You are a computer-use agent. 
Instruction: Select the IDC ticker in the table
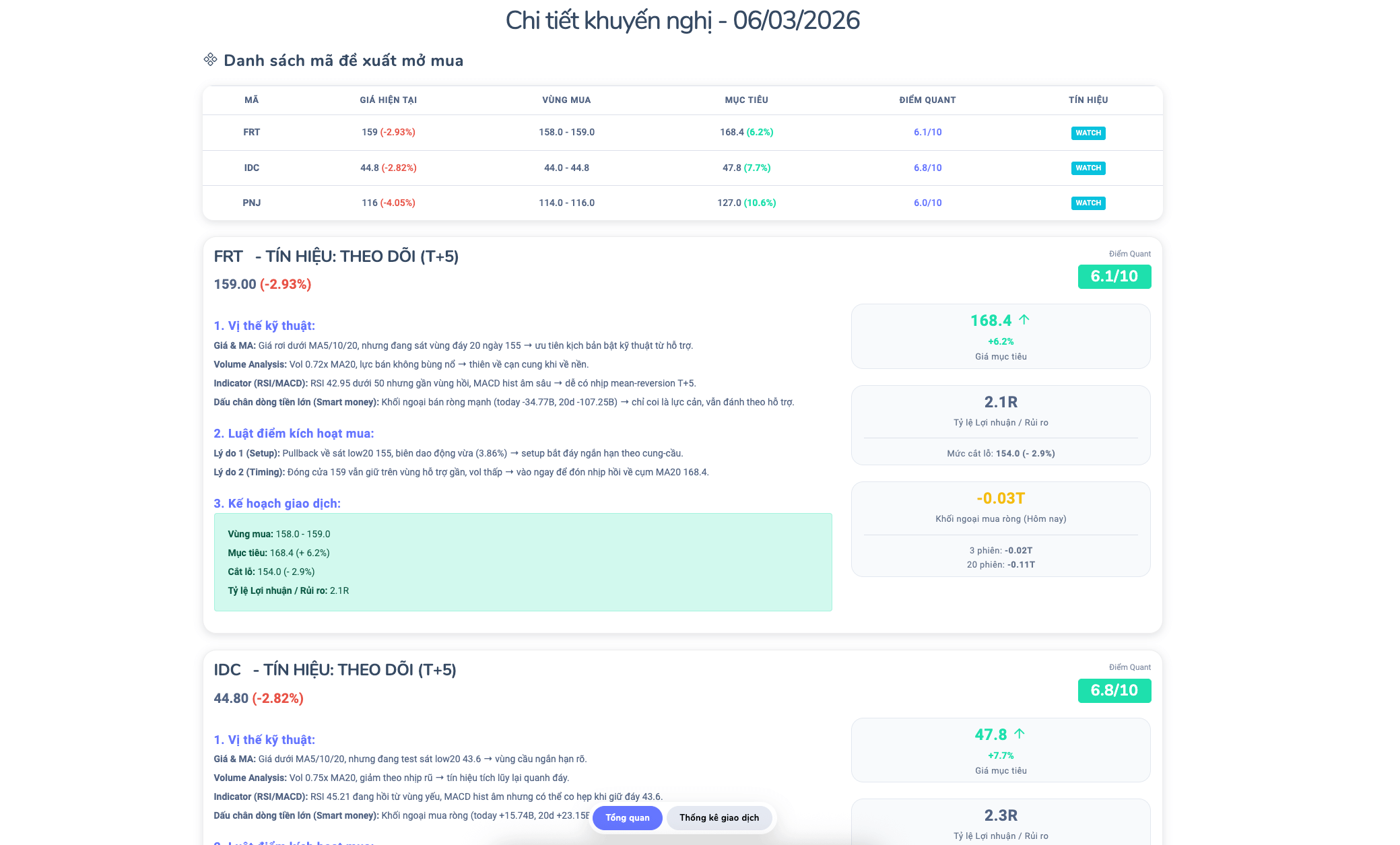coord(251,168)
